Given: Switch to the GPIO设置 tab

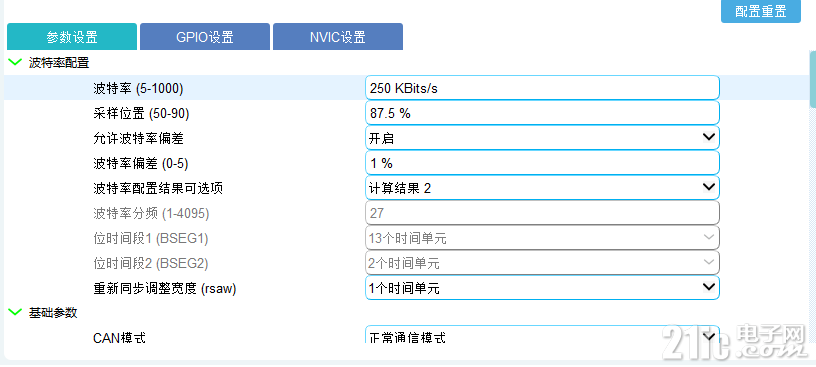Looking at the screenshot, I should pyautogui.click(x=205, y=37).
